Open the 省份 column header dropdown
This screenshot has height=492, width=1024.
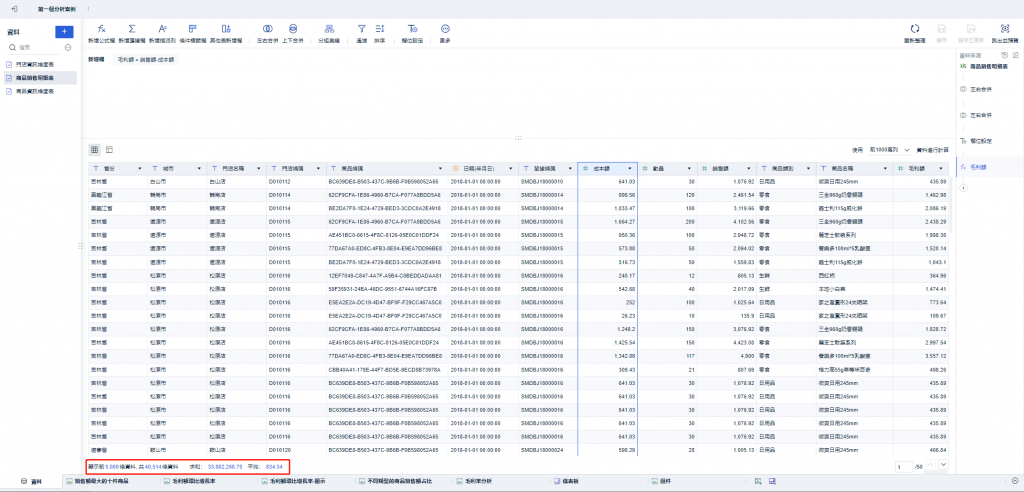(140, 169)
